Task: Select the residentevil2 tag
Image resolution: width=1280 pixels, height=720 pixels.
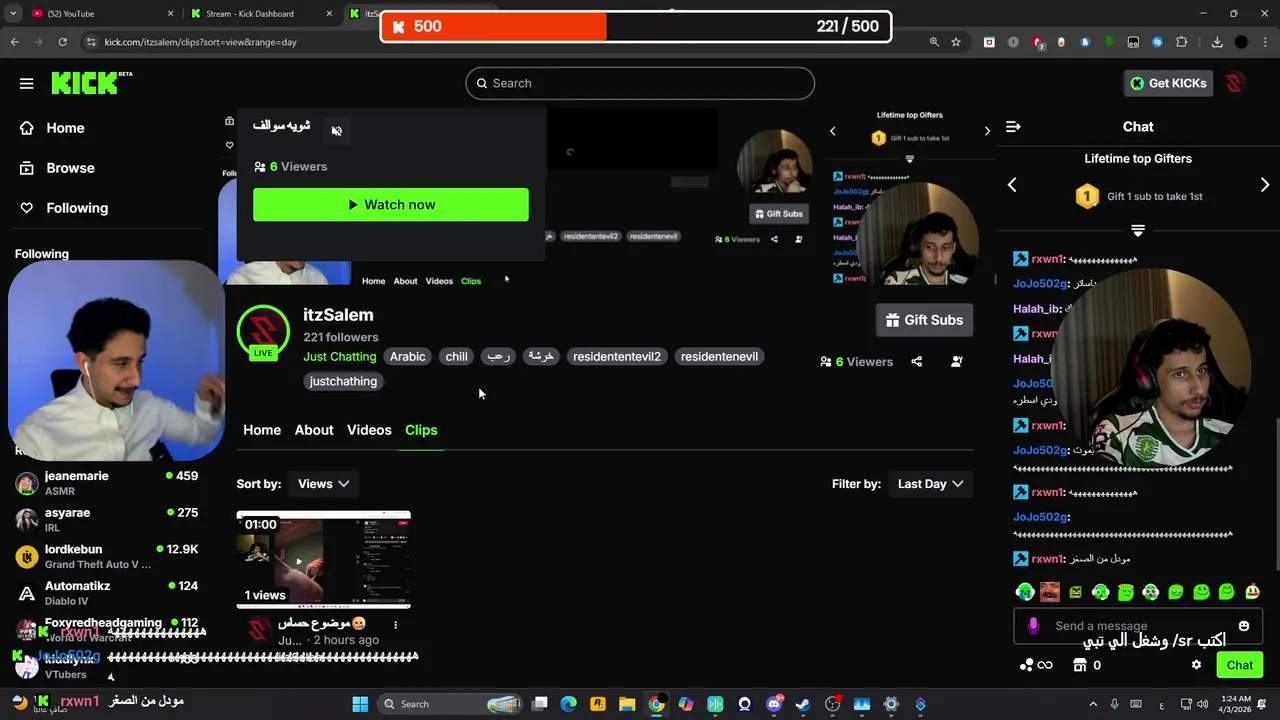Action: pyautogui.click(x=616, y=357)
